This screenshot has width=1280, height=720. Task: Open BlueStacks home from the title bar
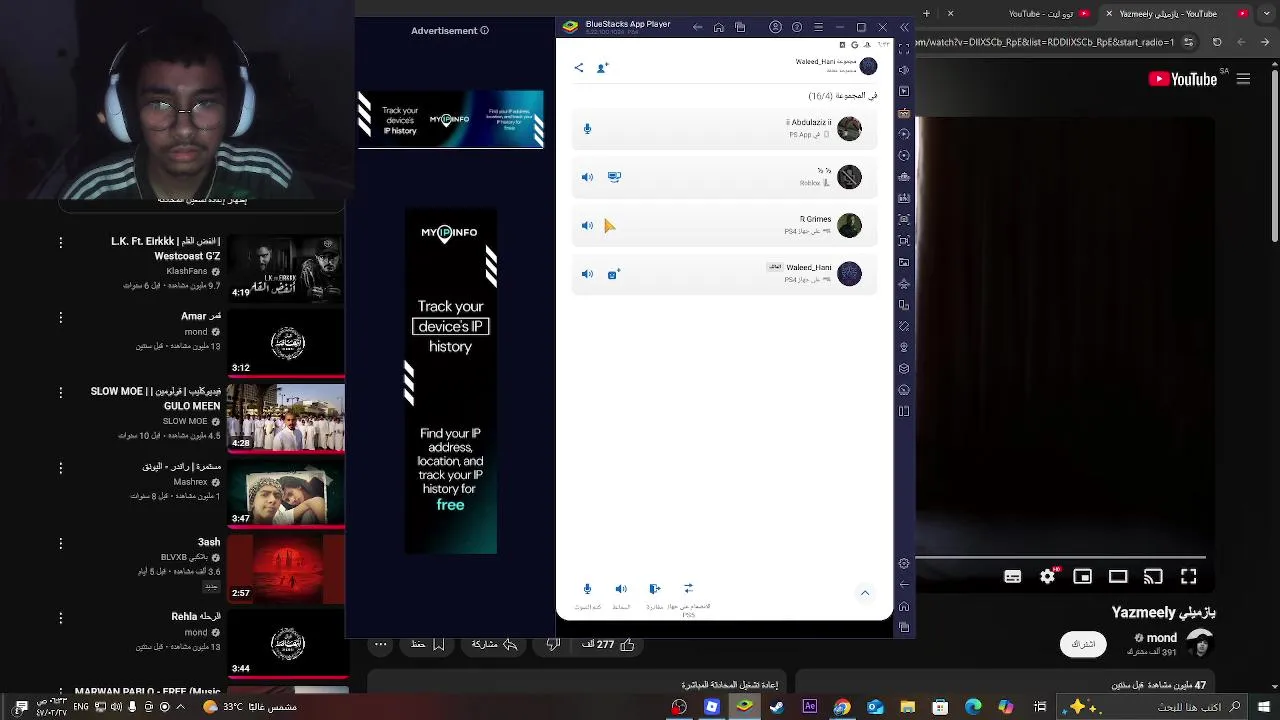[x=718, y=27]
